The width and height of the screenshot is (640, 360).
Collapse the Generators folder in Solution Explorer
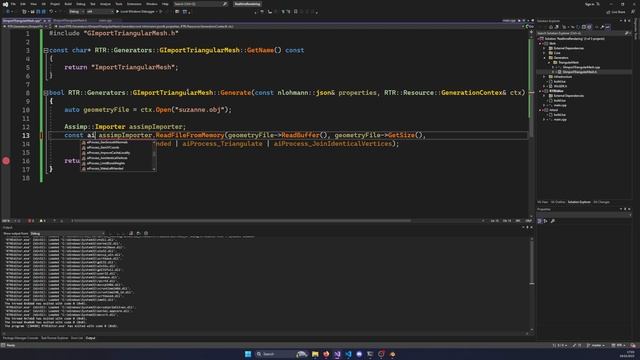(544, 58)
